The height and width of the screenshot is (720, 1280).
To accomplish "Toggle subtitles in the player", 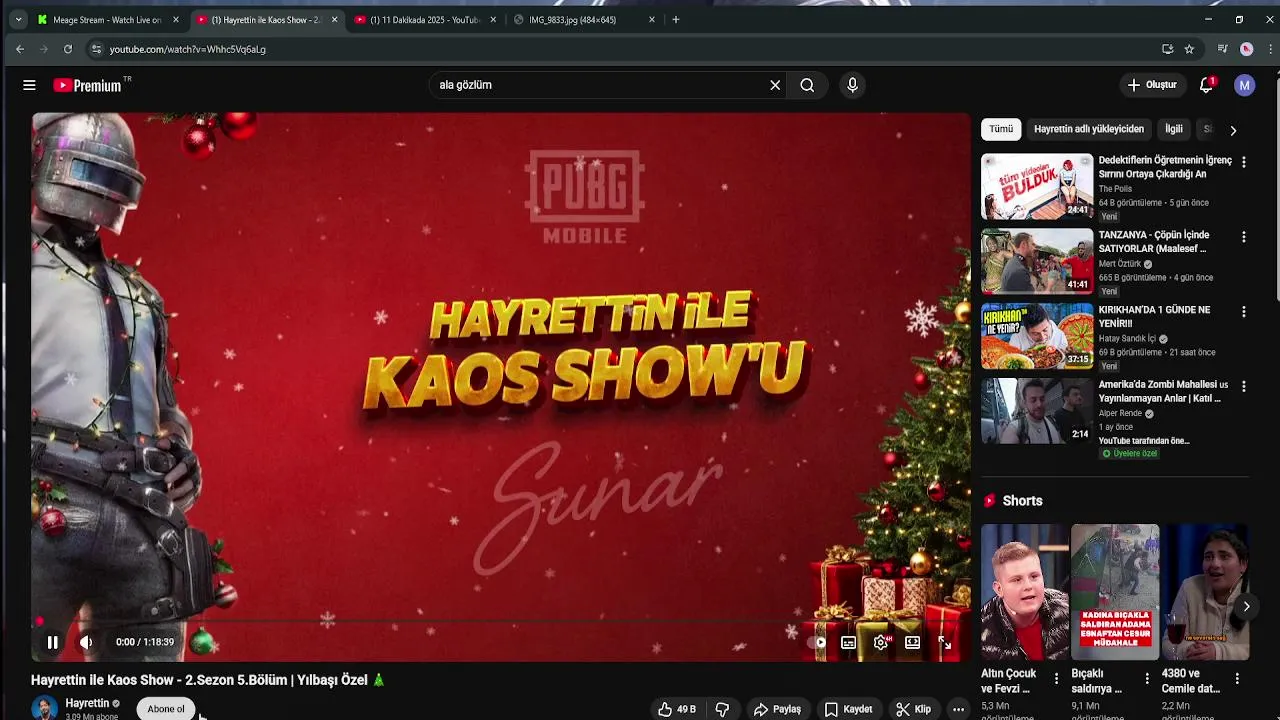I will (848, 642).
